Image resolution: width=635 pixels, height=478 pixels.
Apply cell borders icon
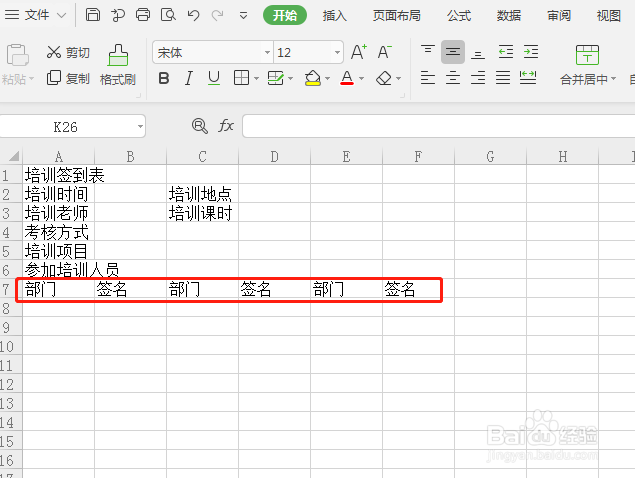tap(241, 77)
